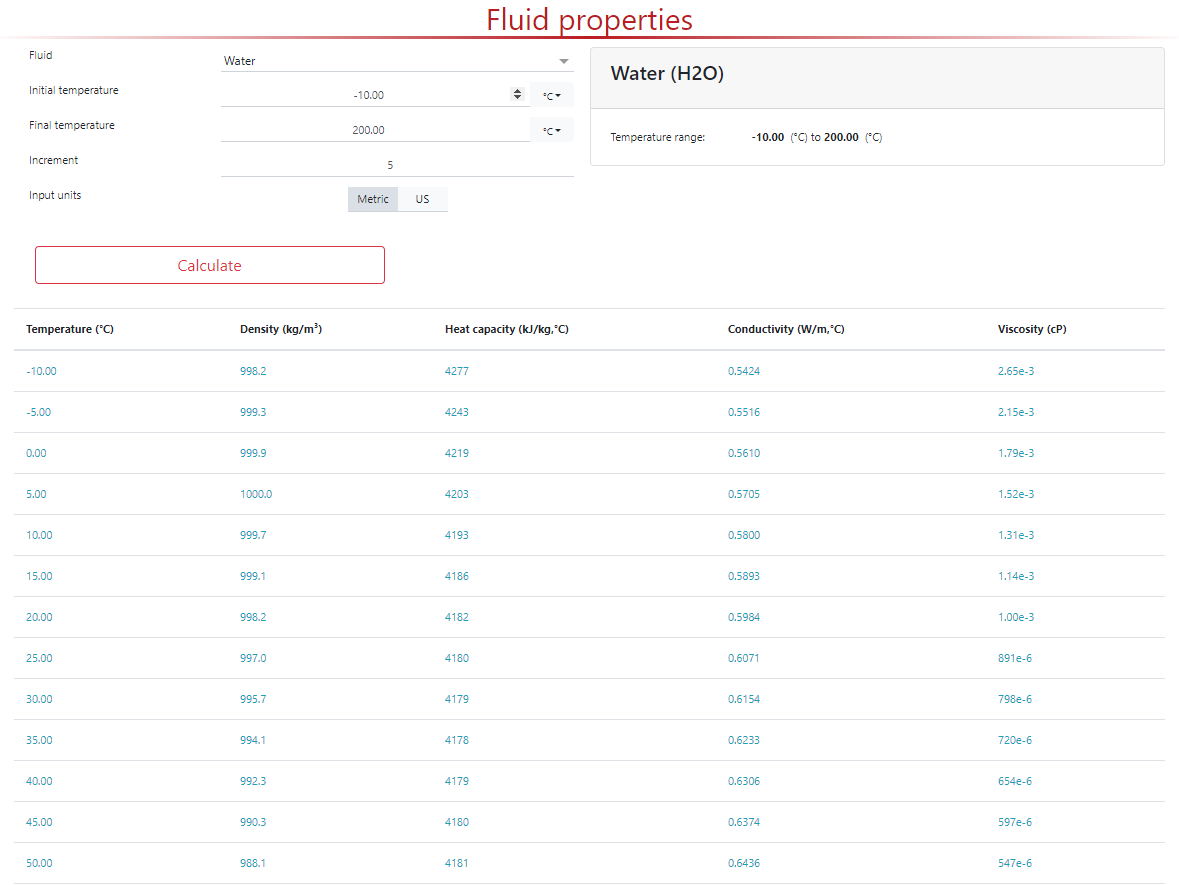Click the conductivity value 0.6436

click(744, 863)
